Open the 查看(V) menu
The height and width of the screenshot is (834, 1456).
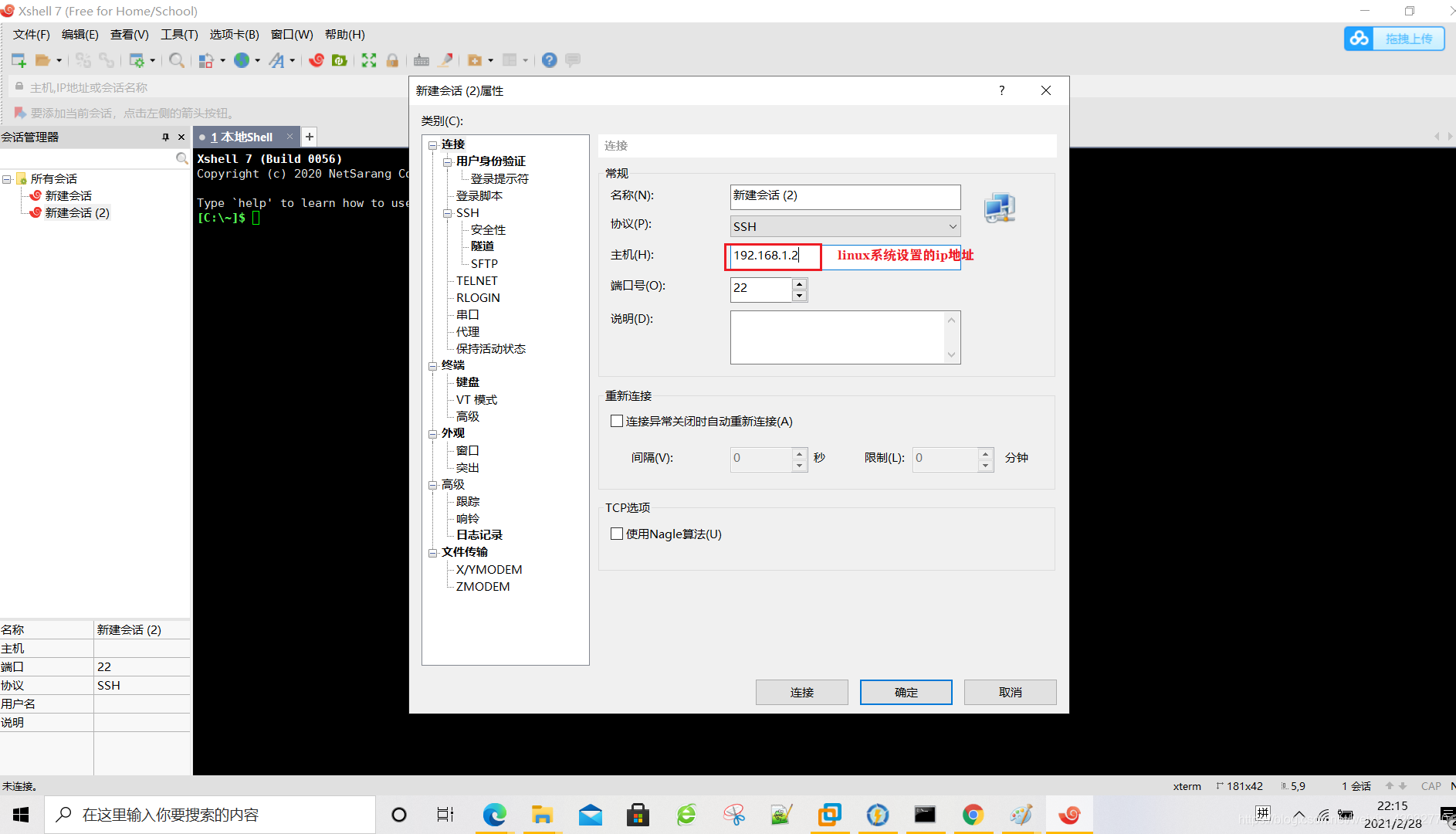coord(130,35)
